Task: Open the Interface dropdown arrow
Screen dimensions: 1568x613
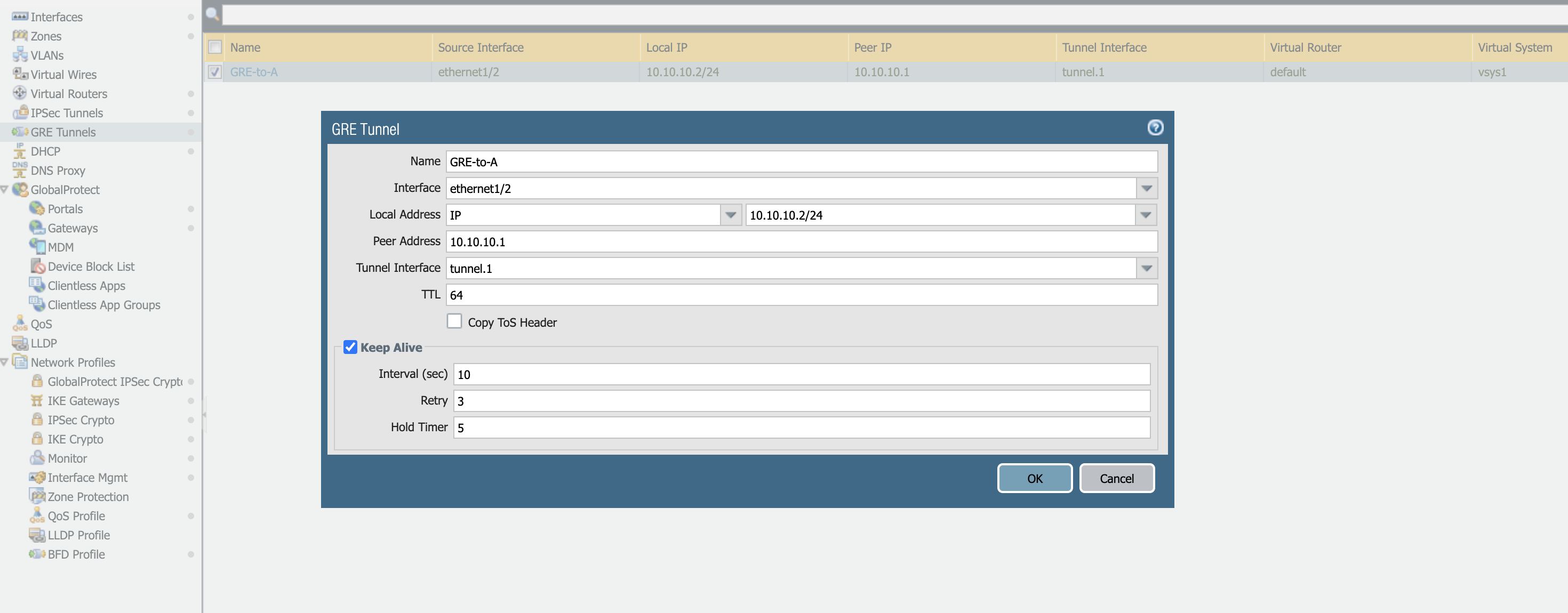Action: pos(1146,189)
